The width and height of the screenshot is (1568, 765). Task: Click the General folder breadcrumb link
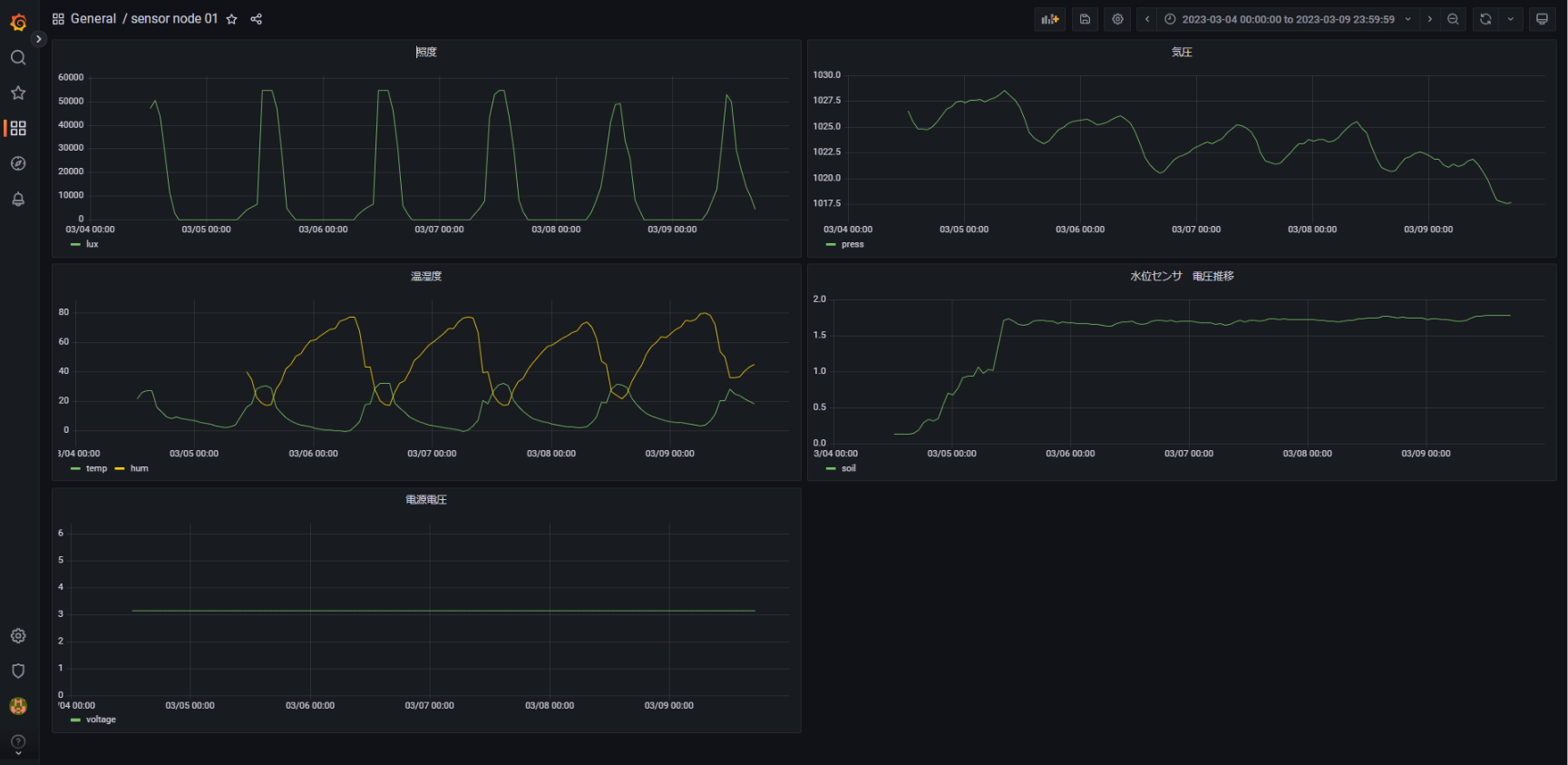coord(93,19)
